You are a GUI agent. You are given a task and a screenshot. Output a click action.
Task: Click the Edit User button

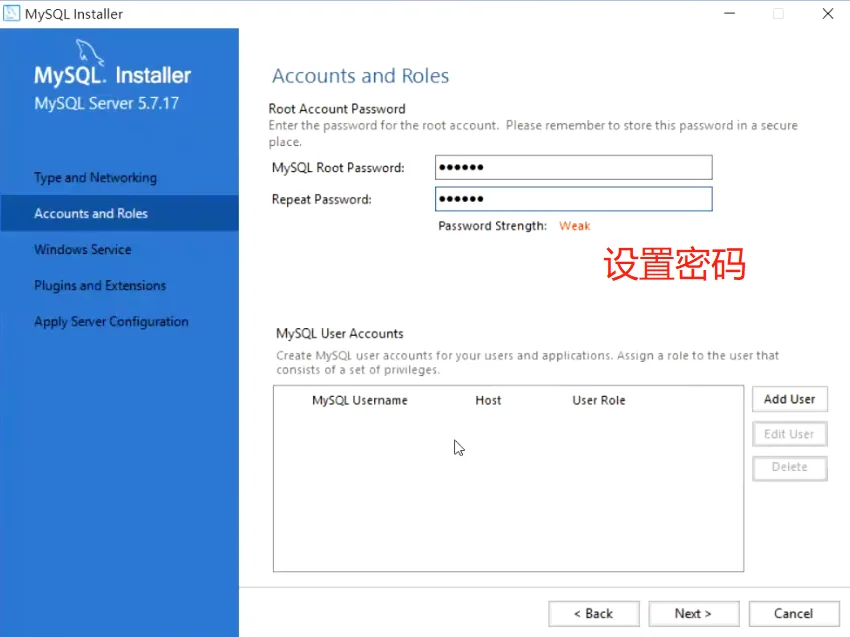click(x=790, y=434)
